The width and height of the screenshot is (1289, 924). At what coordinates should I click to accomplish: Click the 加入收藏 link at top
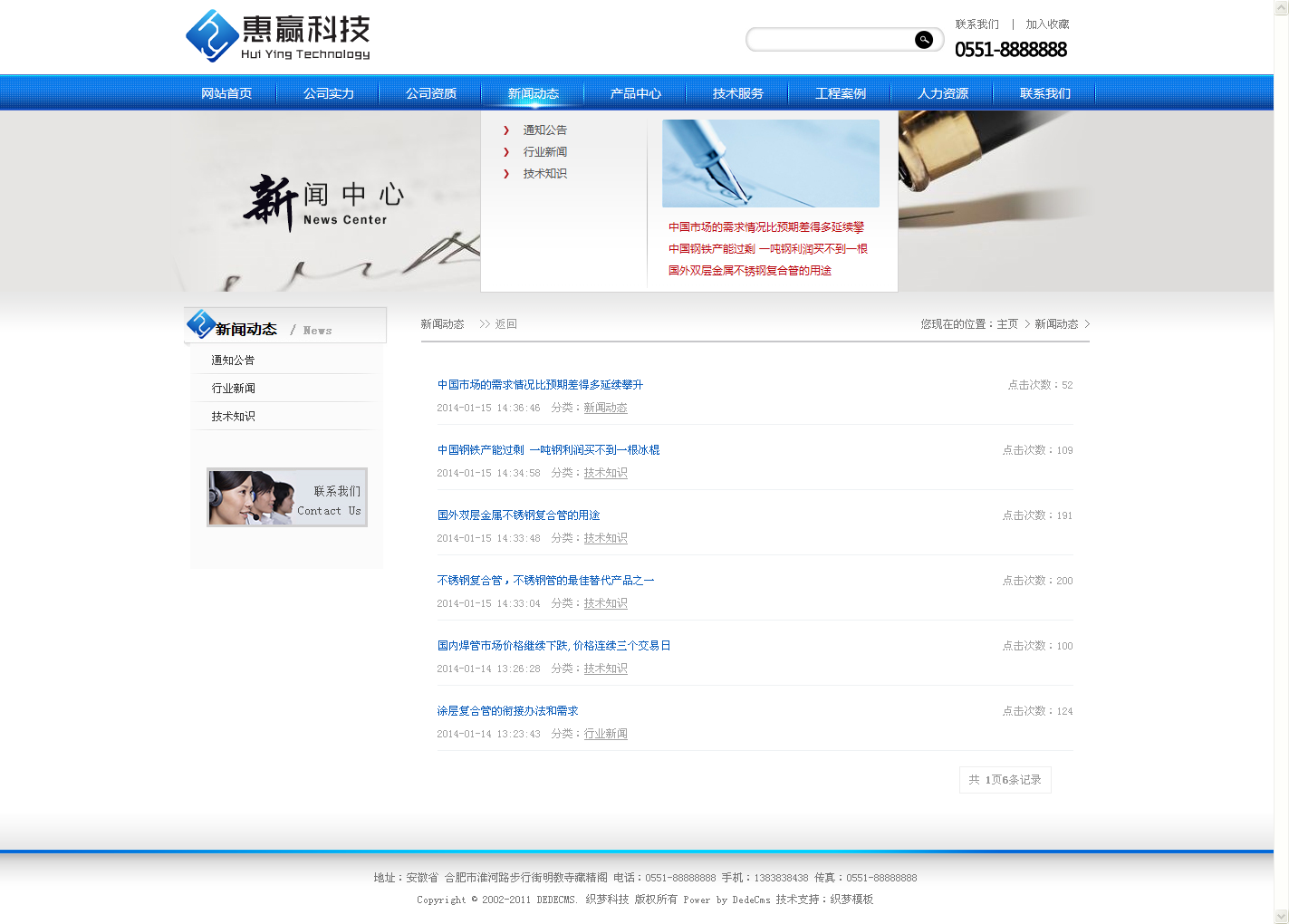point(1047,24)
